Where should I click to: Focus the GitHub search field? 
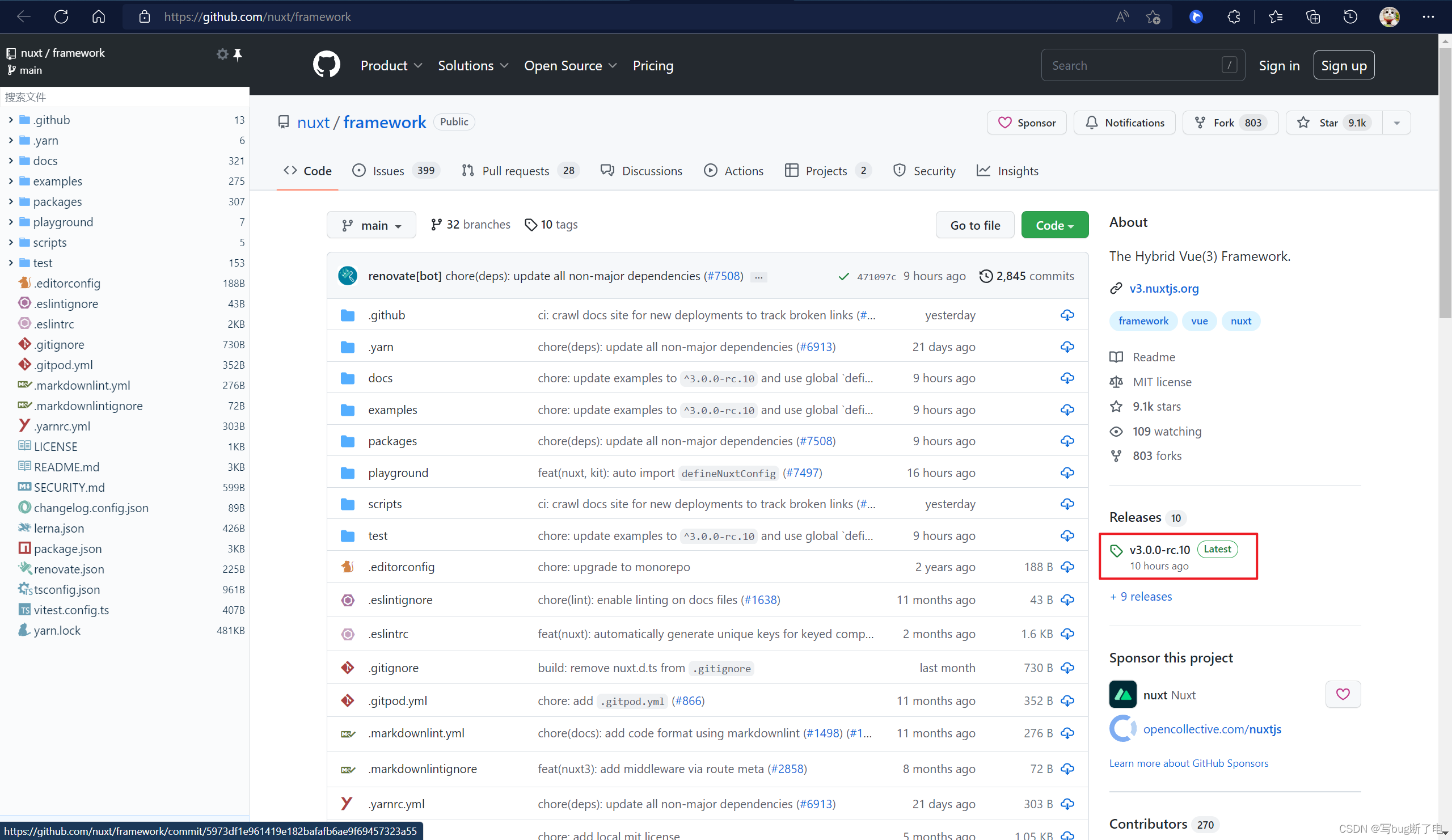click(x=1142, y=65)
